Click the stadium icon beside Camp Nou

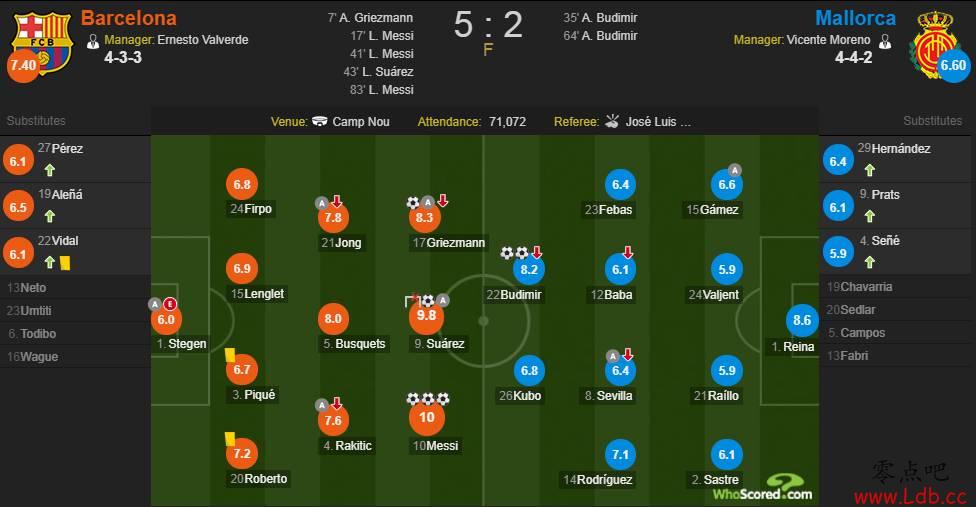tap(320, 122)
